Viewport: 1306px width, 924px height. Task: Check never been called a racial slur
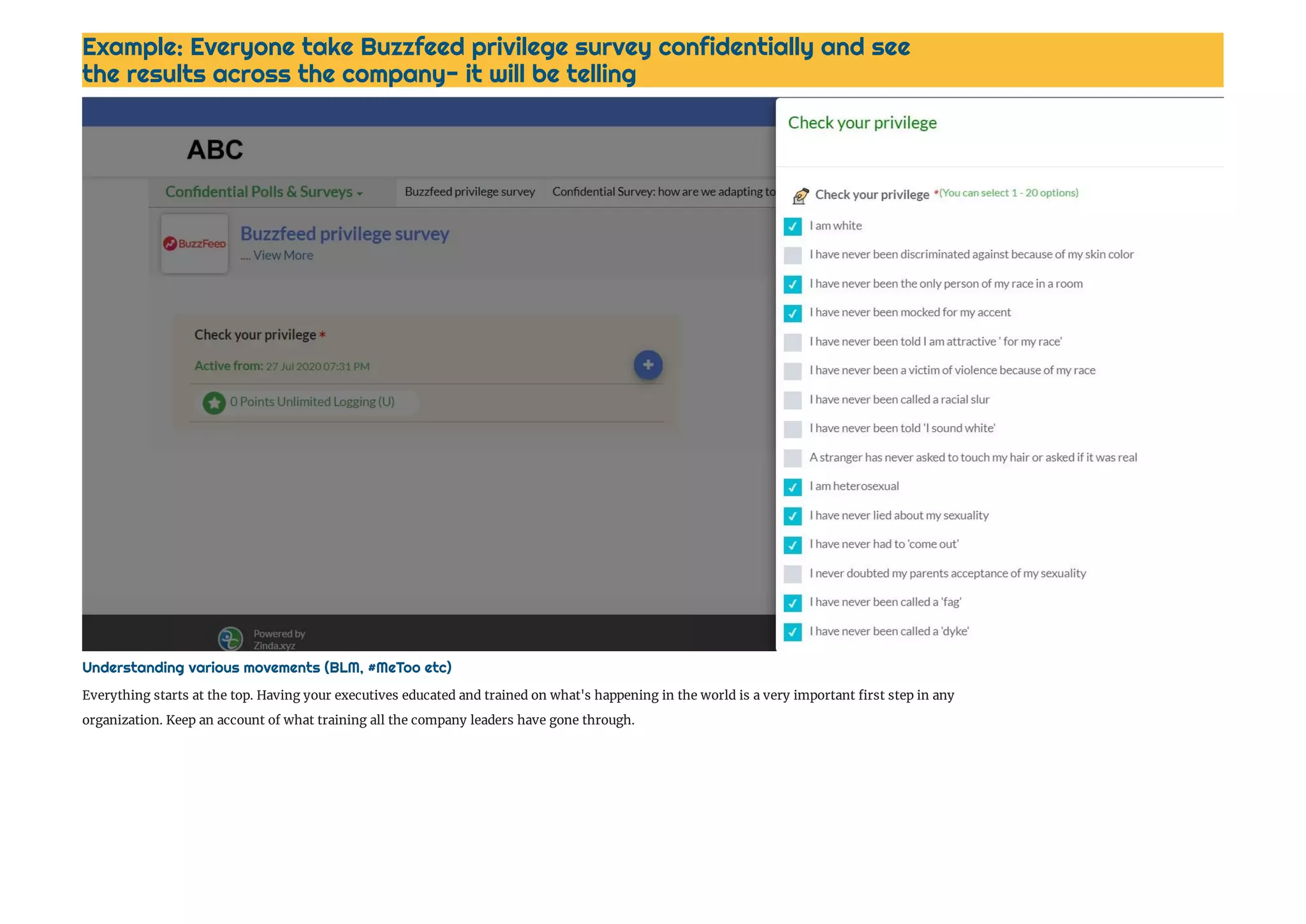click(793, 400)
